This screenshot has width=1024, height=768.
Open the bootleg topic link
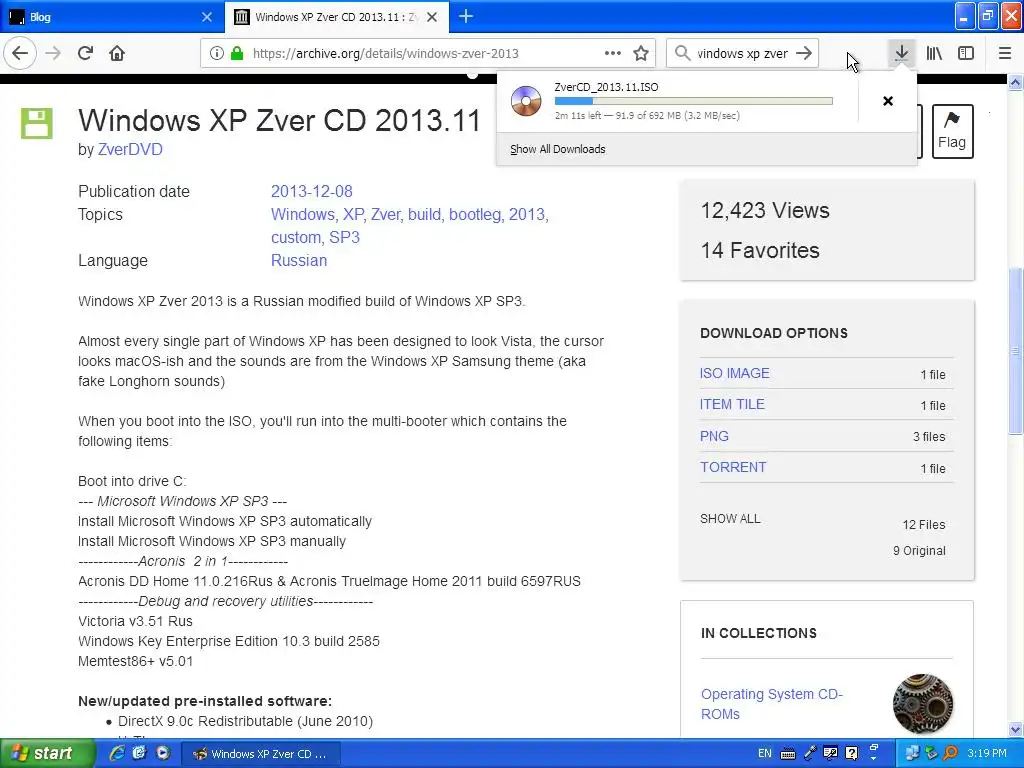pyautogui.click(x=475, y=214)
